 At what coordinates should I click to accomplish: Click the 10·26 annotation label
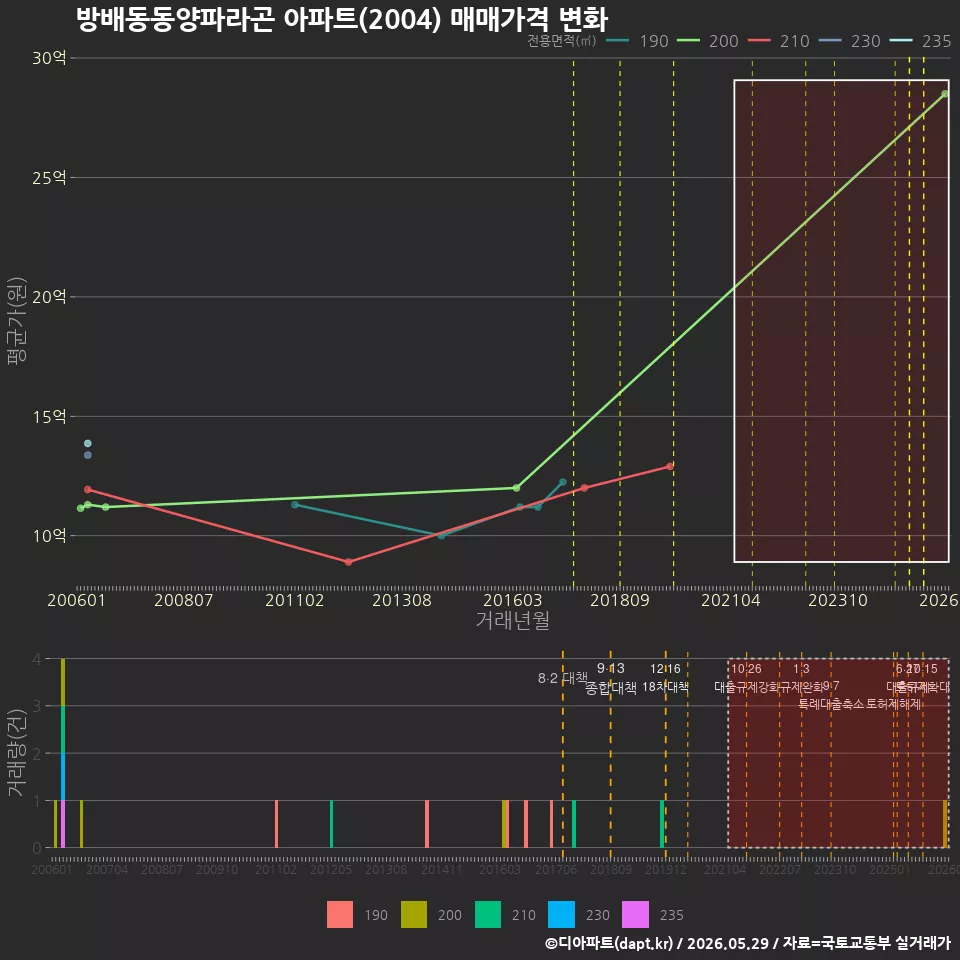[746, 669]
